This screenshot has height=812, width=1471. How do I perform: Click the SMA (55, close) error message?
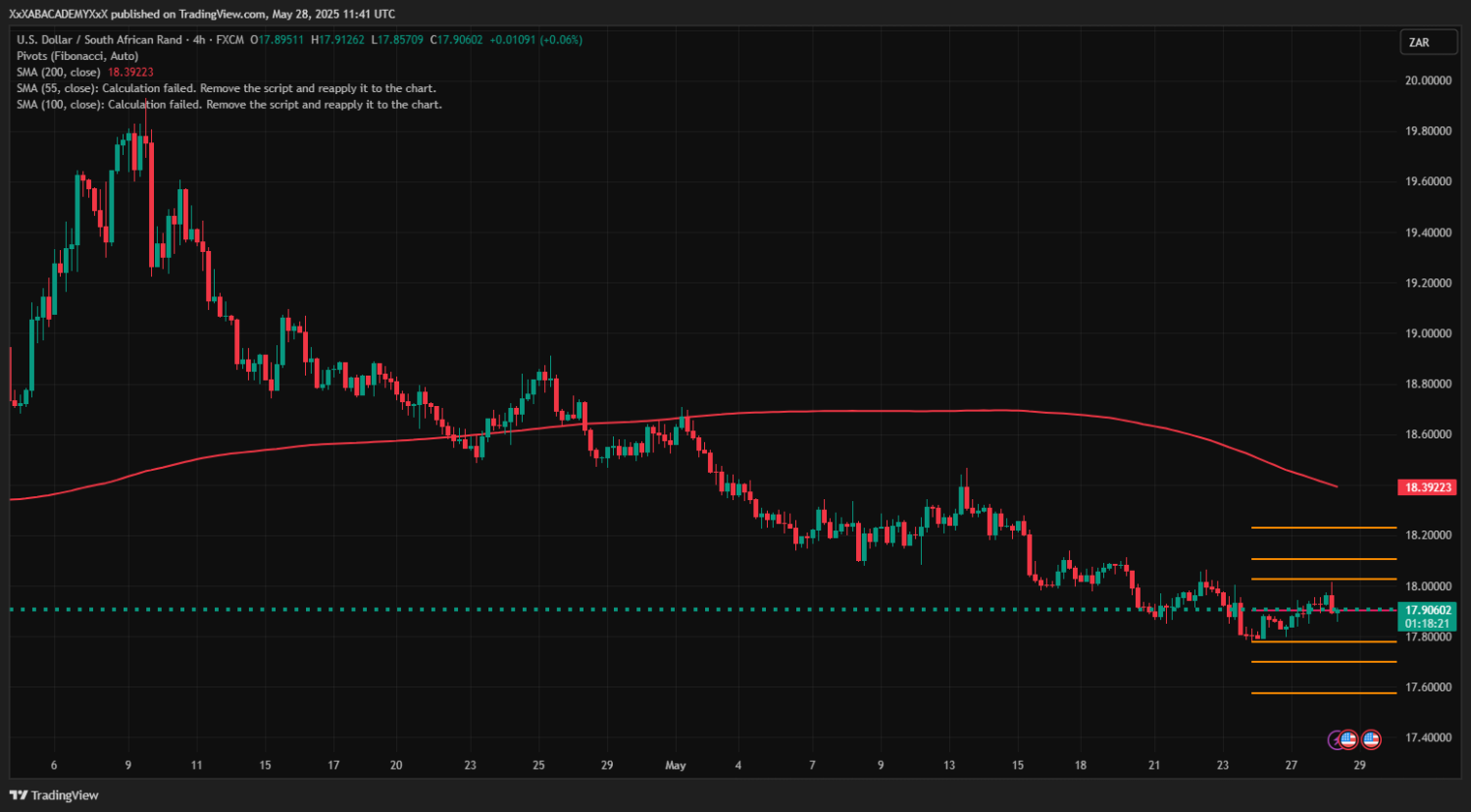226,88
